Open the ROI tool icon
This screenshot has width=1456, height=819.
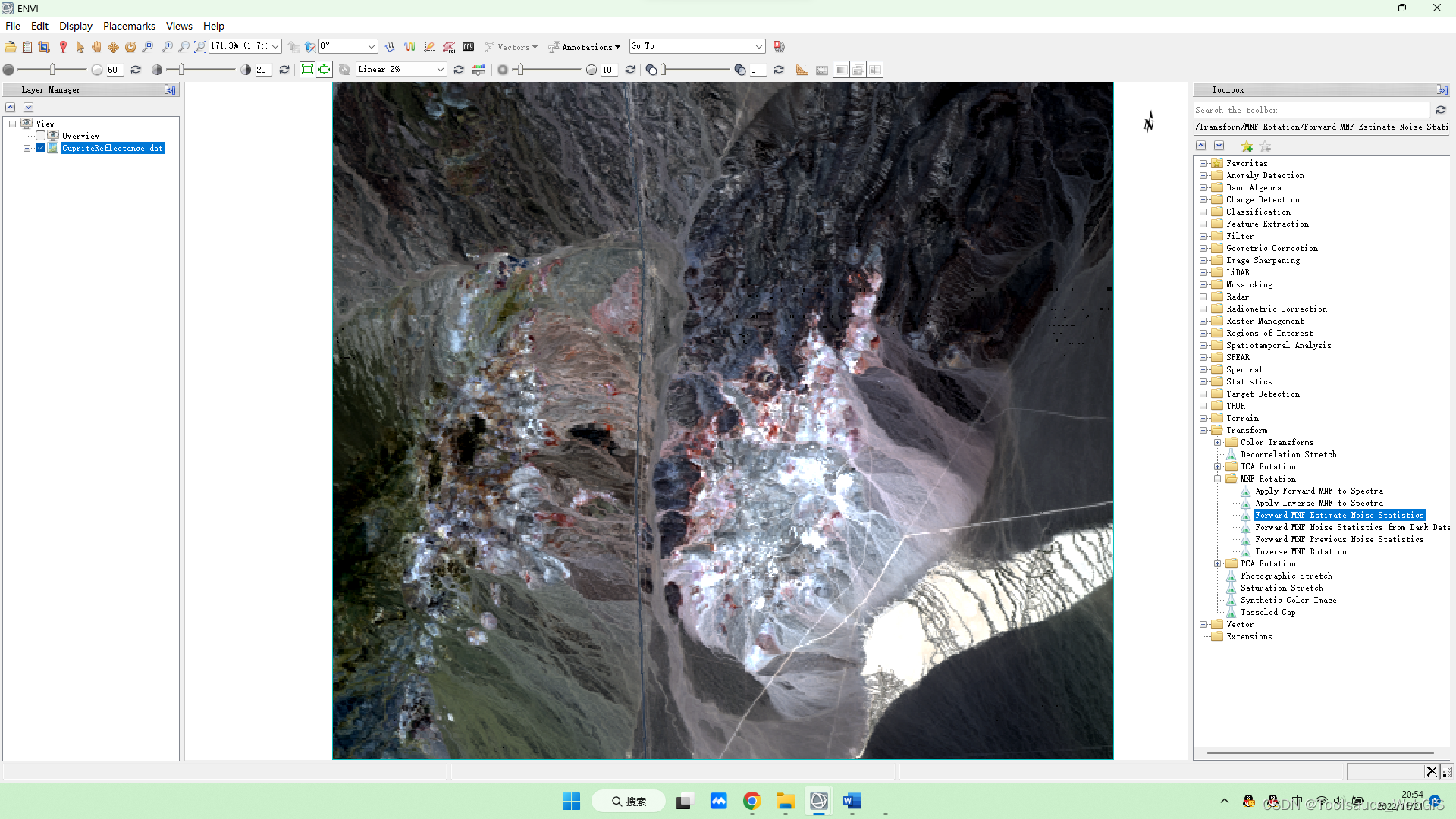coord(449,47)
